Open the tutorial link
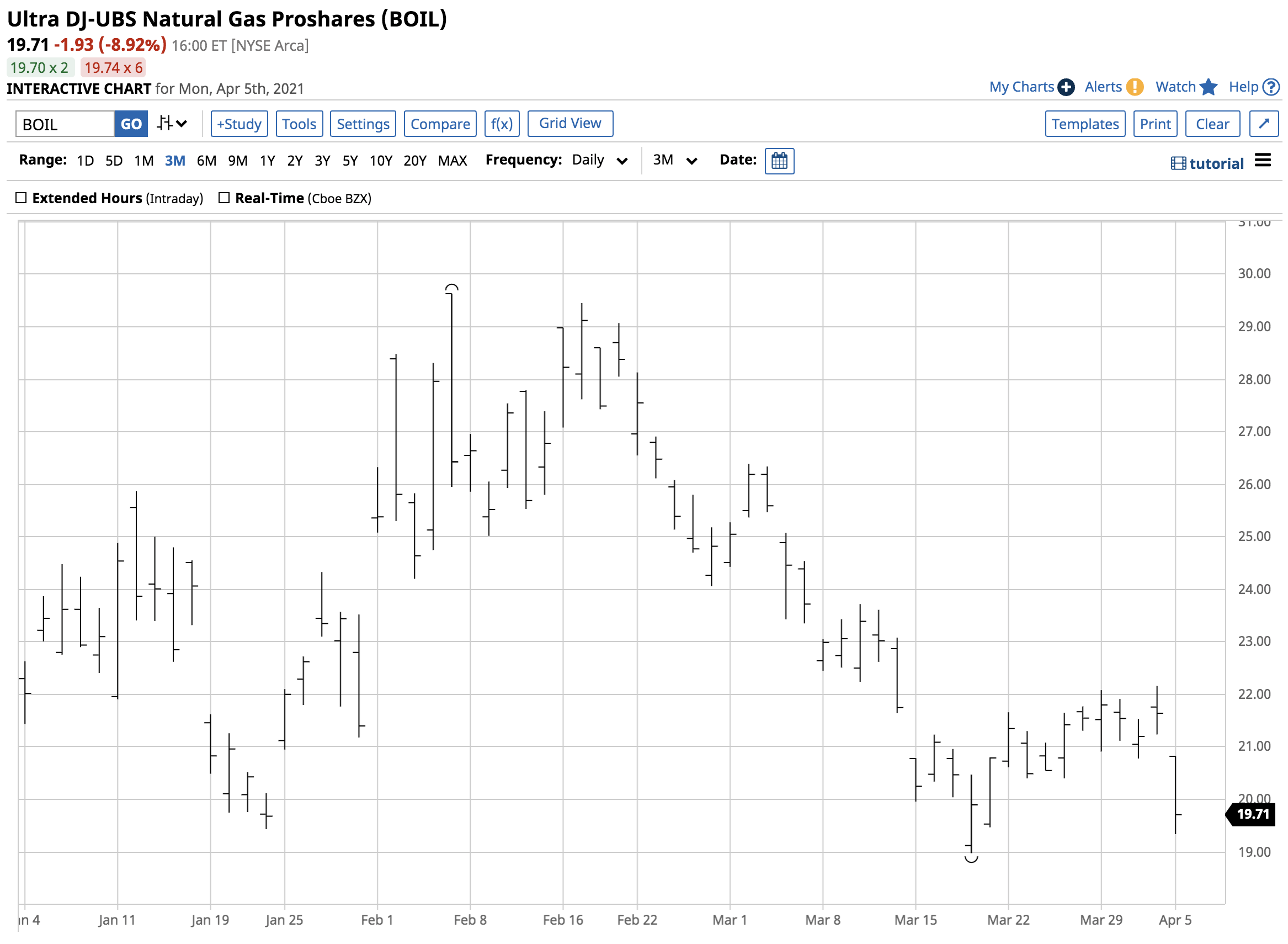Screen dimensions: 1288x944 coord(1216,164)
